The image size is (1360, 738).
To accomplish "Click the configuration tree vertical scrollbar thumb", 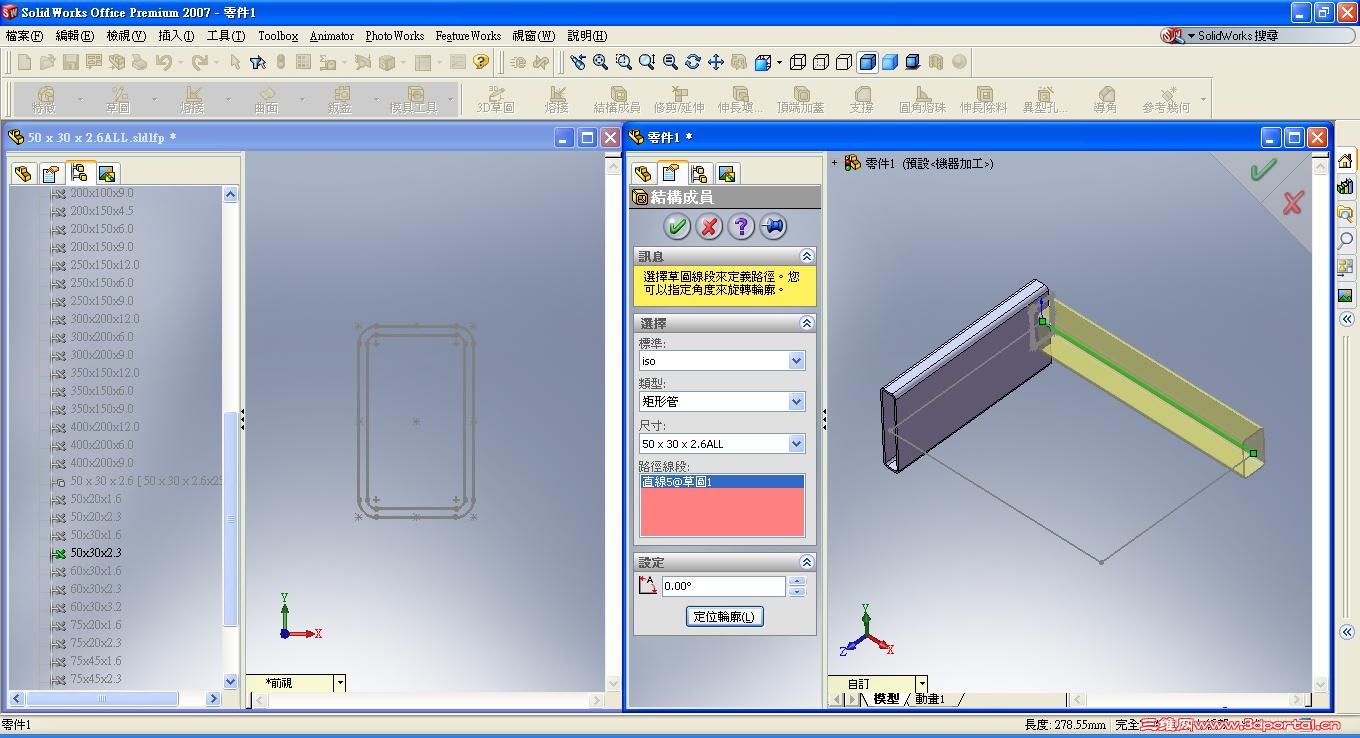I will pyautogui.click(x=231, y=518).
